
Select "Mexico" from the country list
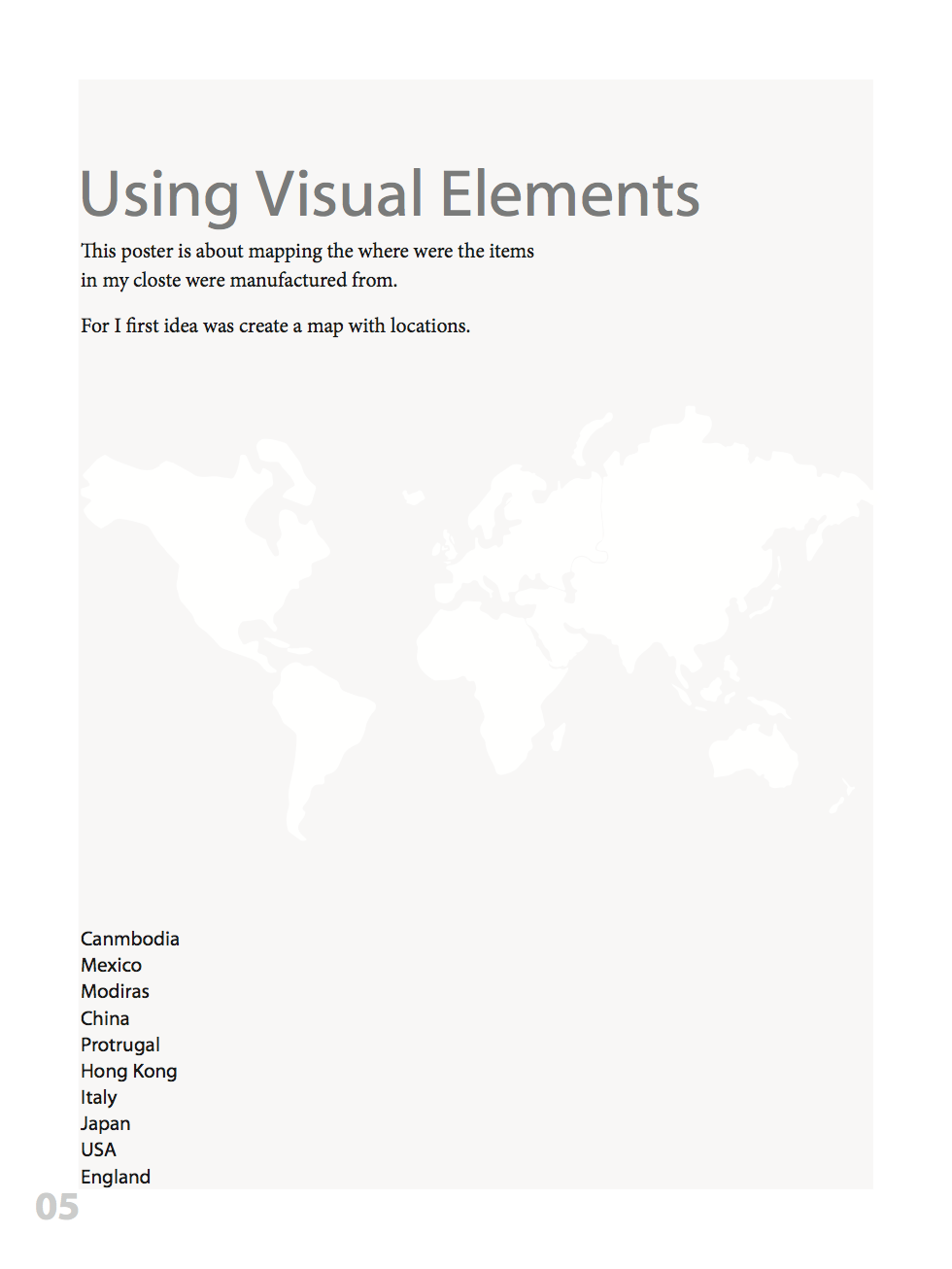111,965
